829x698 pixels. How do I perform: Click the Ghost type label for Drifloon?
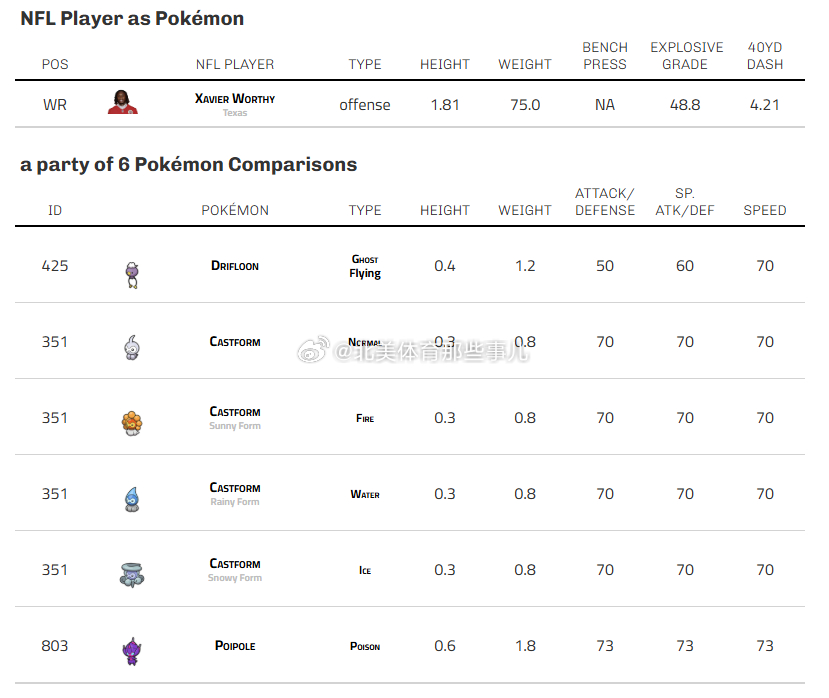click(x=365, y=259)
